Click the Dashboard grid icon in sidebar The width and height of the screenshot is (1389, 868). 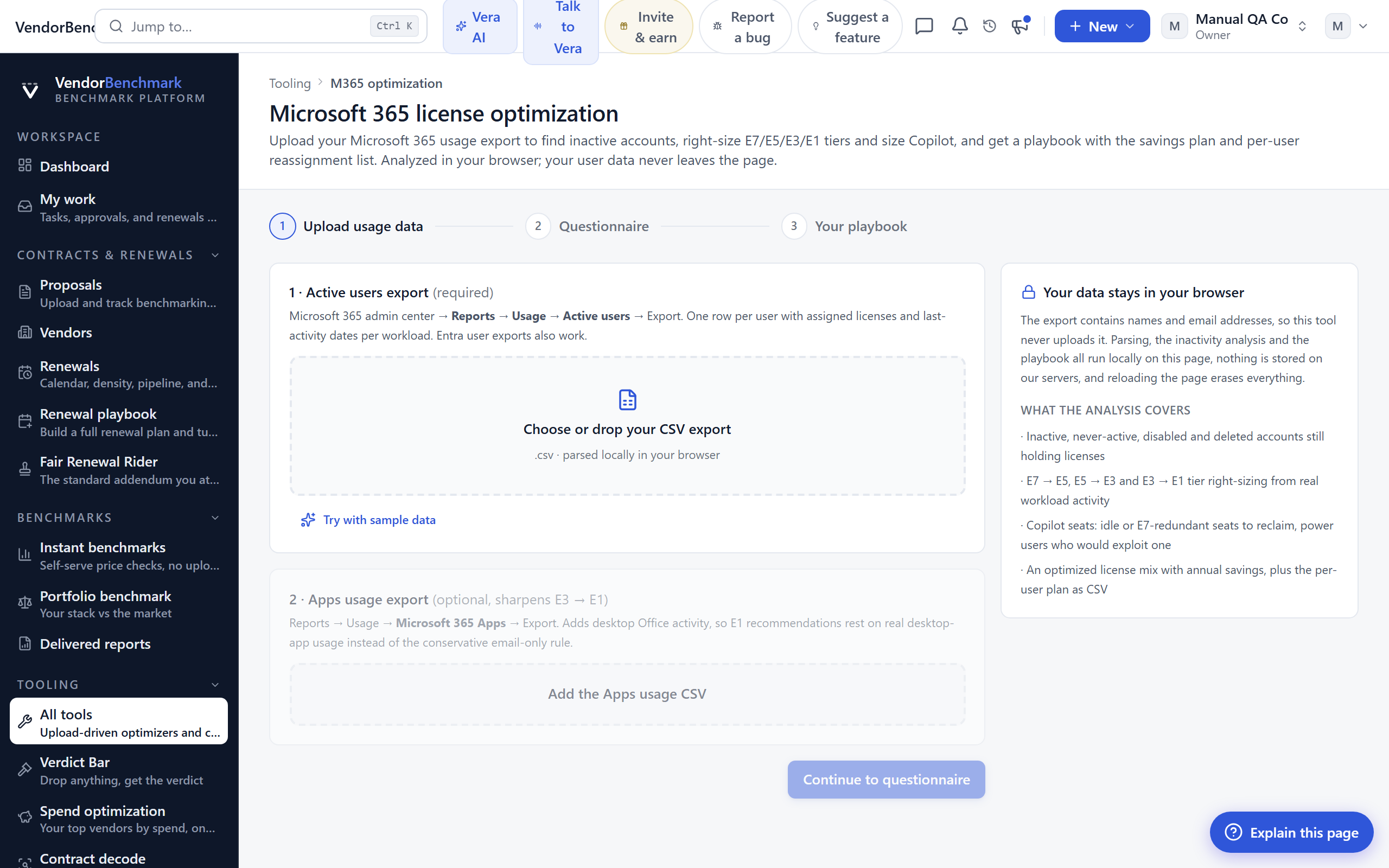click(24, 166)
